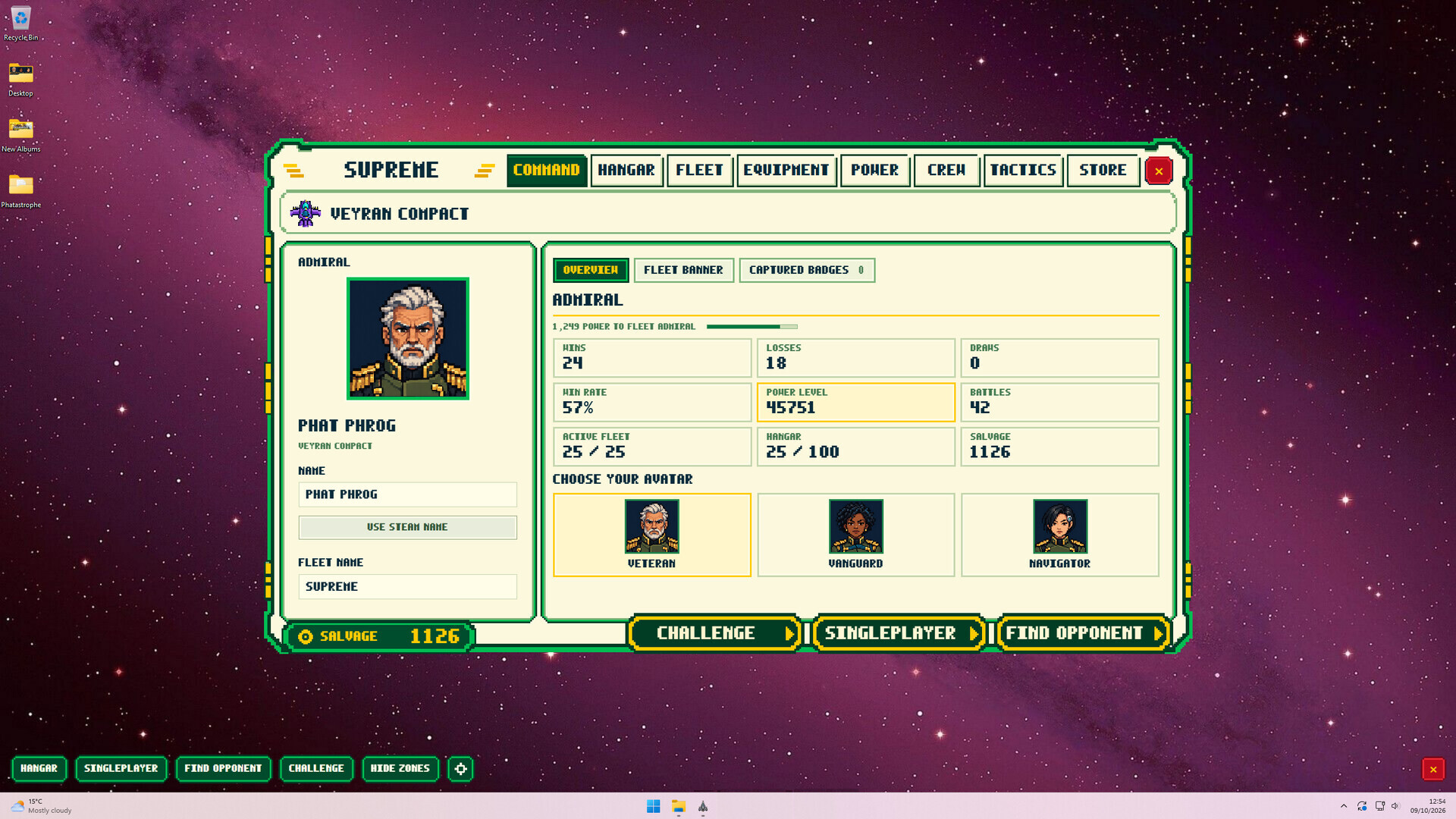
Task: Go to the Crew tab
Action: coord(946,170)
